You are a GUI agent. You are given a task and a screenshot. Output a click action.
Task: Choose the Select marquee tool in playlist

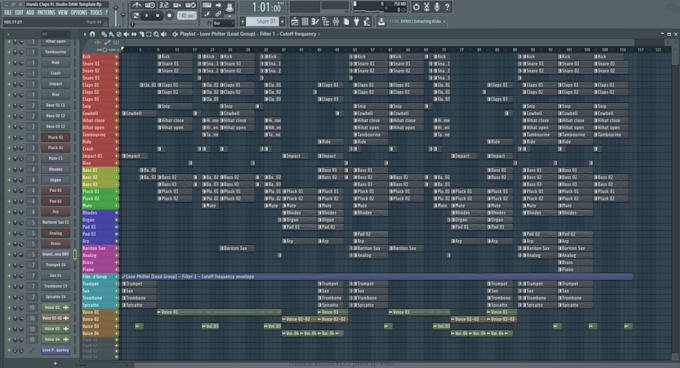[x=149, y=34]
